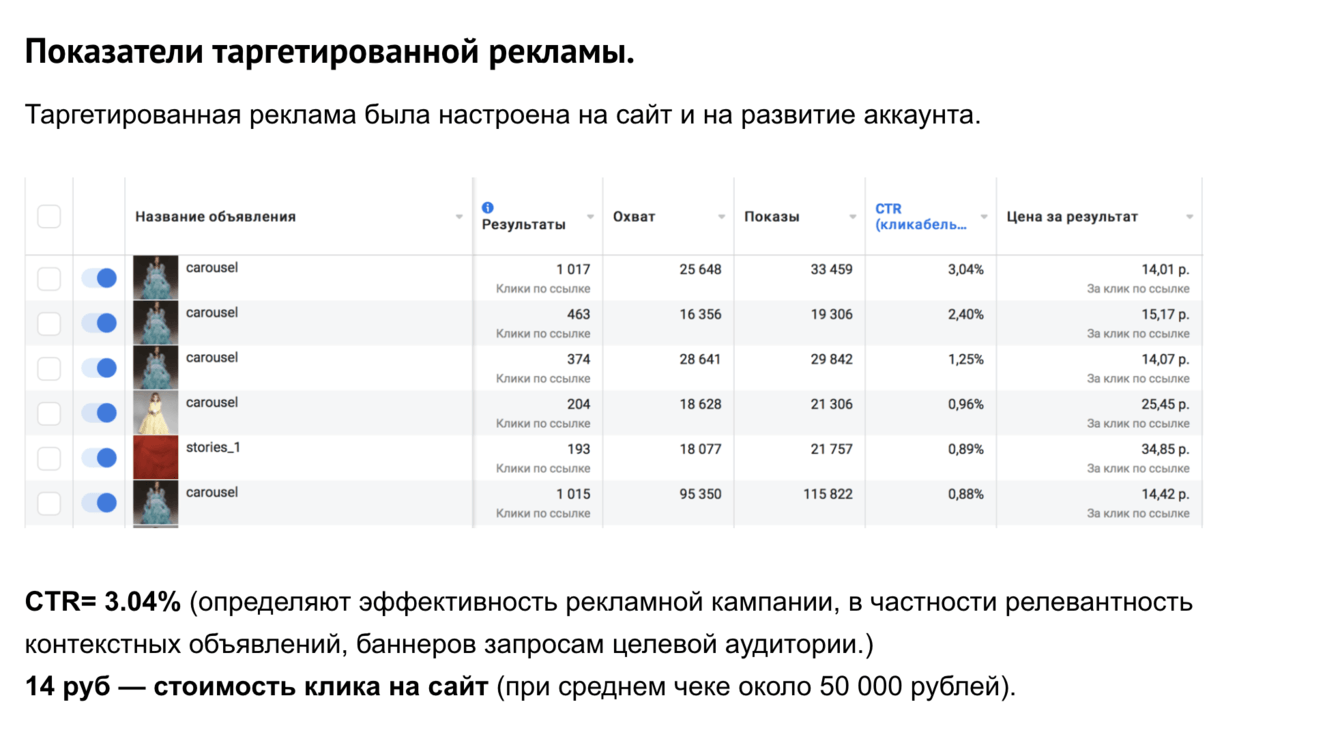Open the Цена за результат column dropdown arrow
The width and height of the screenshot is (1340, 756).
(1189, 217)
